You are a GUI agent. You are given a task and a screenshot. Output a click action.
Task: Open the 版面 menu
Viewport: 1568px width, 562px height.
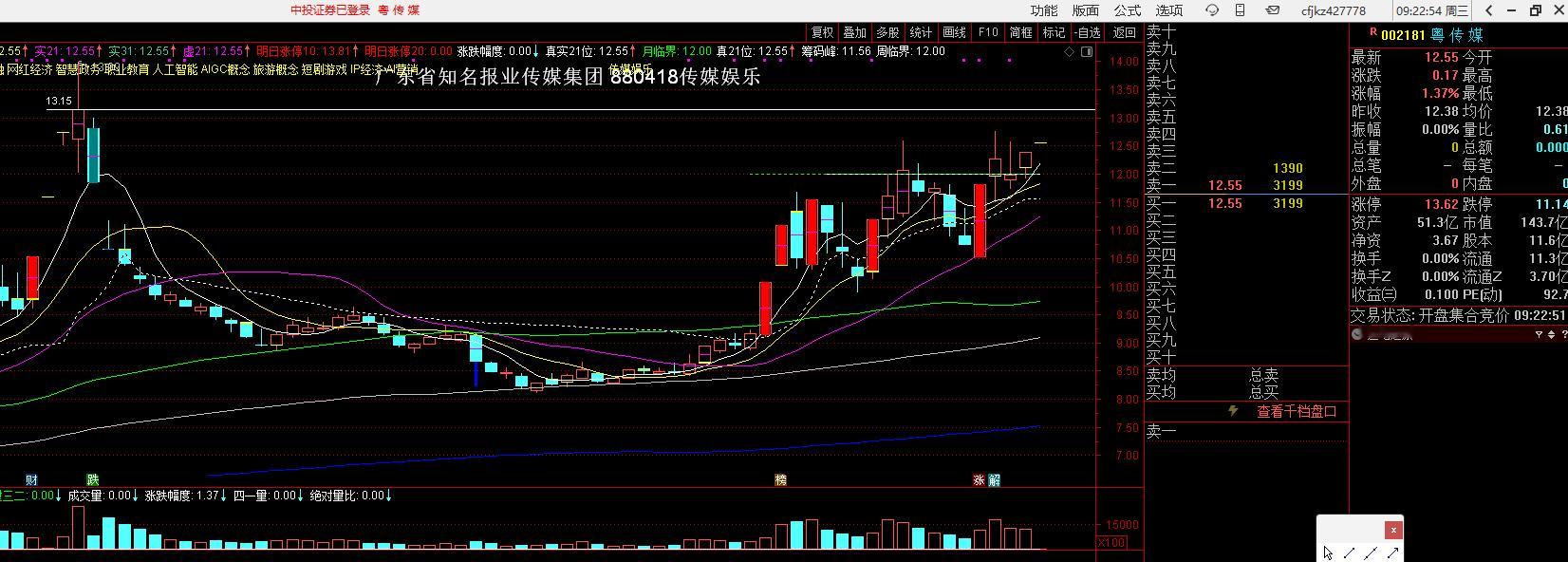[1086, 10]
